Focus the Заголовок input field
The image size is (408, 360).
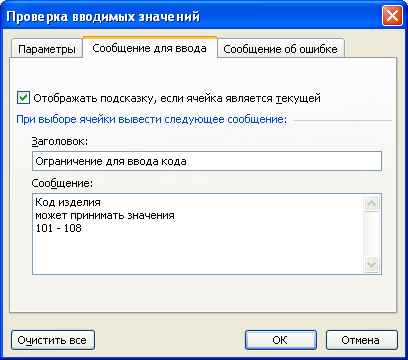point(207,161)
